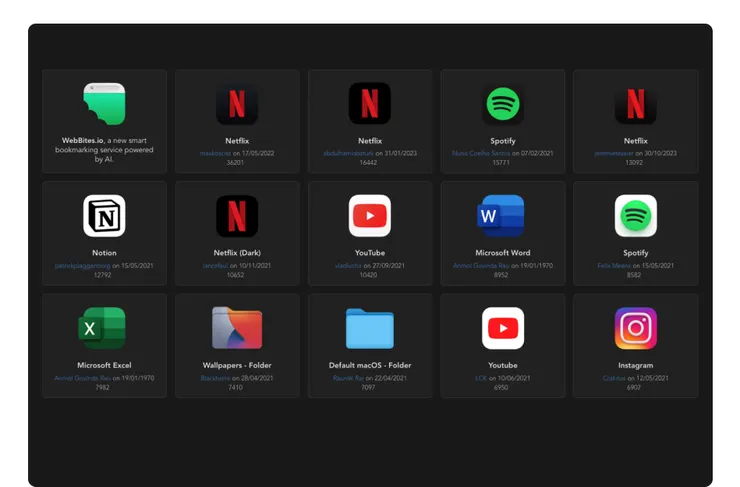Click the download count 13092
This screenshot has width=740, height=487.
click(634, 162)
